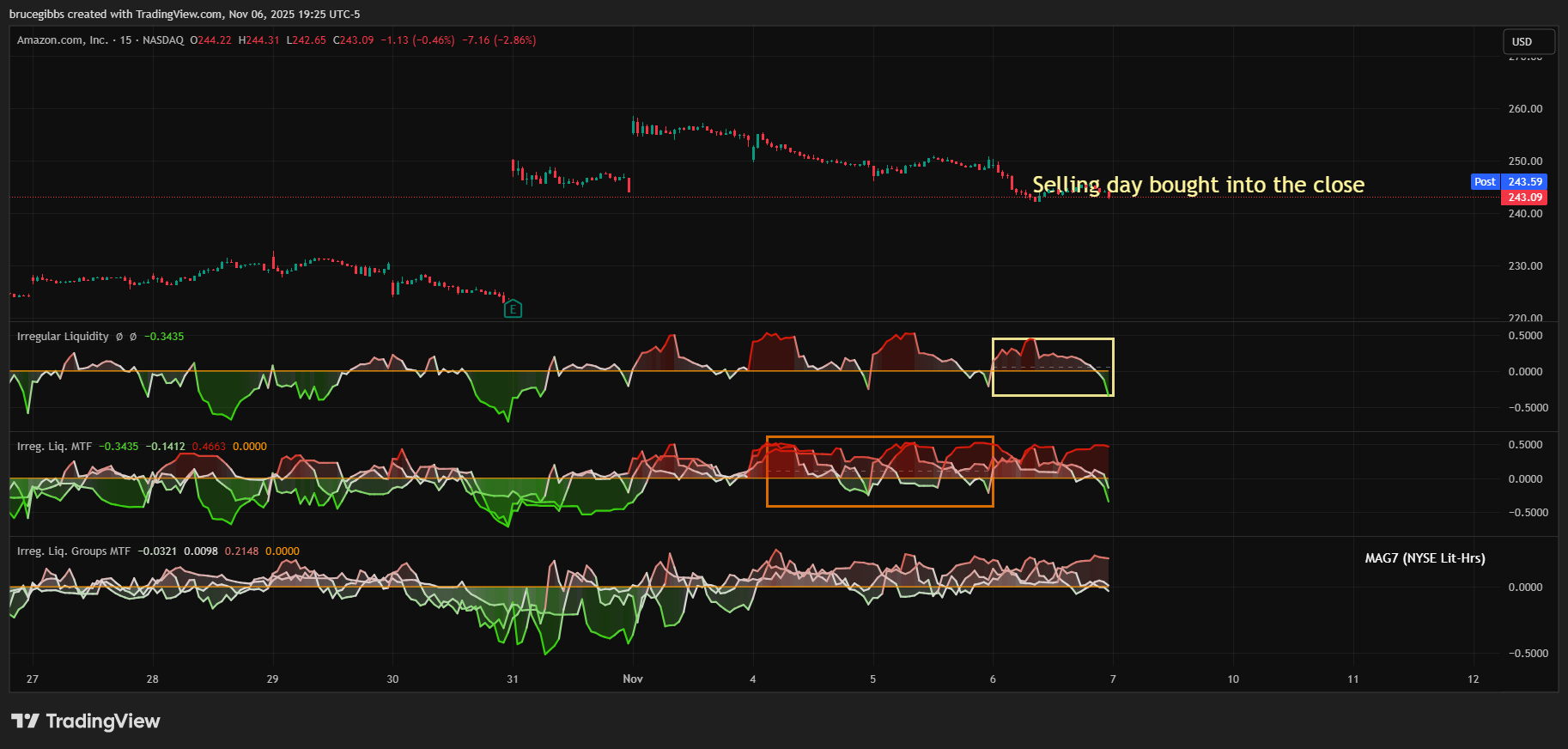Image resolution: width=1568 pixels, height=749 pixels.
Task: Click the MAG7 (NYSE Lit-Hrs) text label
Action: [x=1425, y=558]
